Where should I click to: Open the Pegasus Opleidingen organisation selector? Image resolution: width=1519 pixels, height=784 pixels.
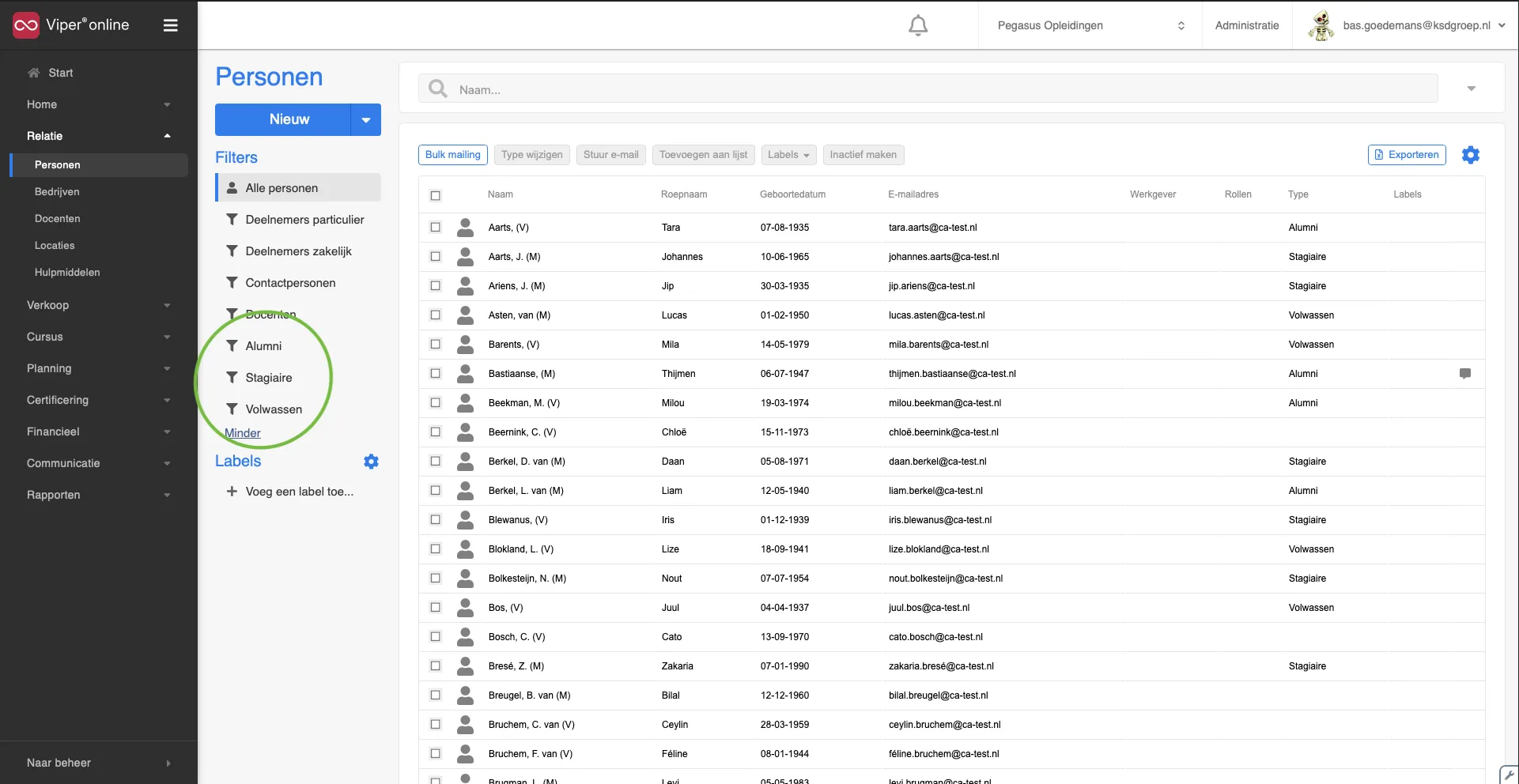click(x=1090, y=25)
